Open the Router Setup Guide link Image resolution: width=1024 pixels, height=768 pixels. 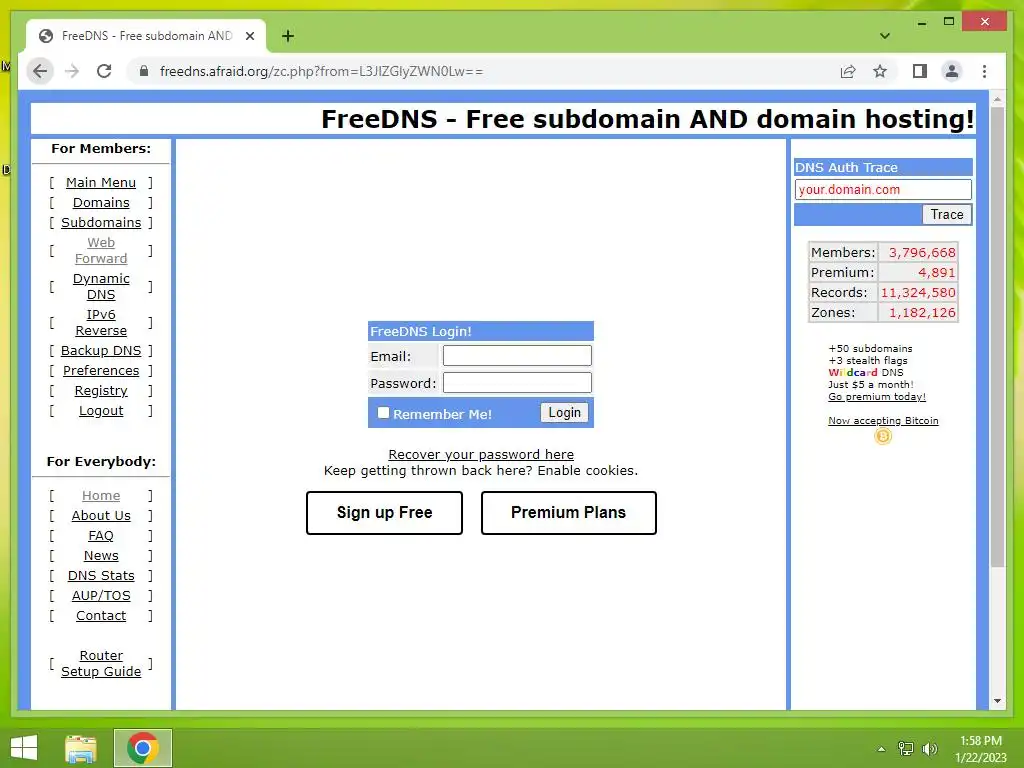(x=101, y=664)
